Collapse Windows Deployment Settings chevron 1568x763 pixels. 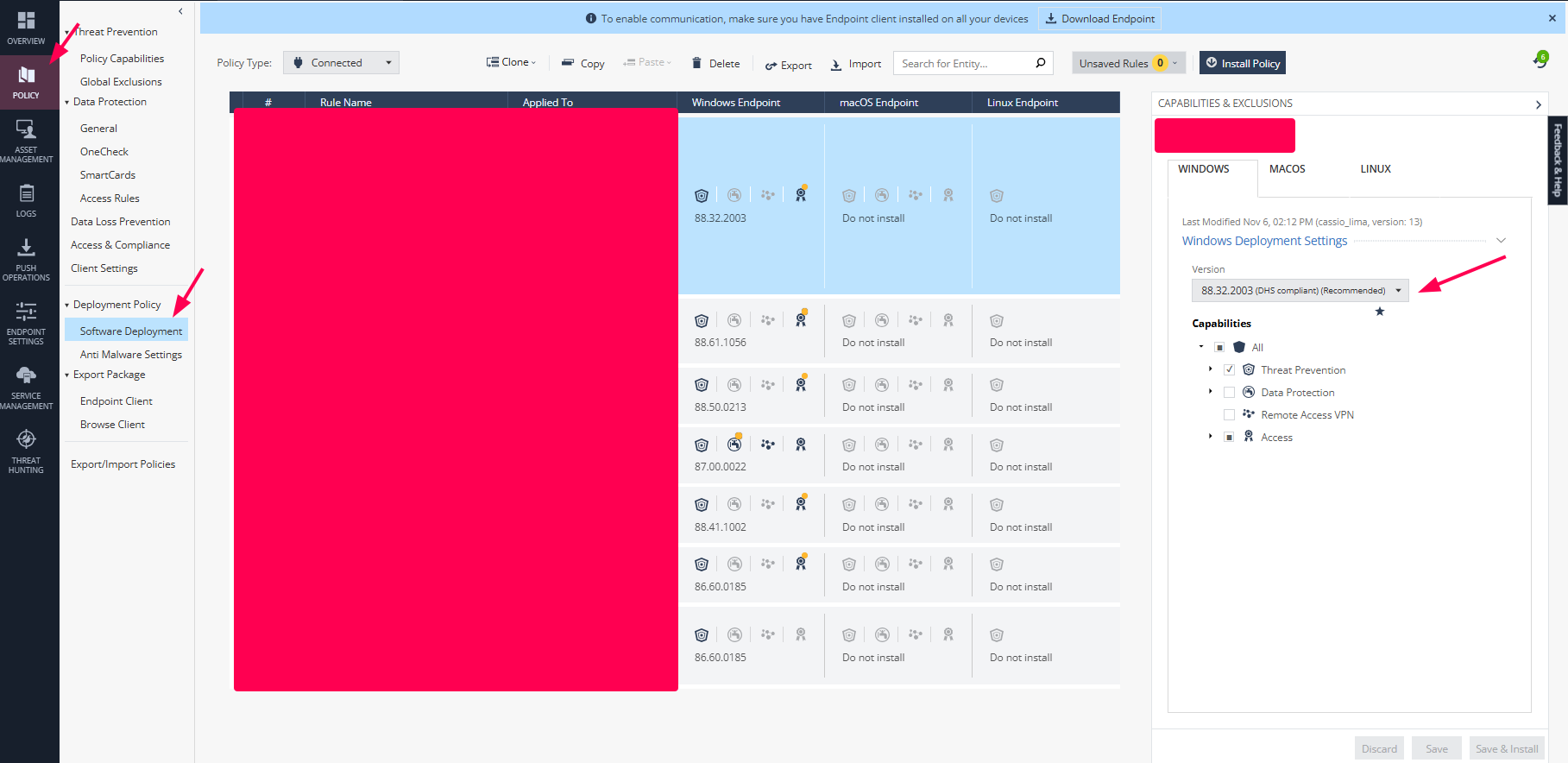tap(1501, 240)
